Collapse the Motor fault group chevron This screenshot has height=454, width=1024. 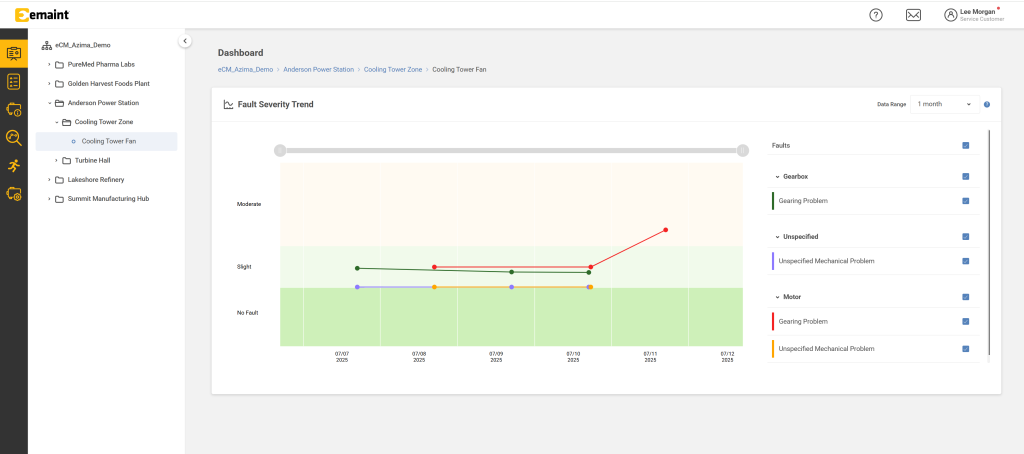777,297
